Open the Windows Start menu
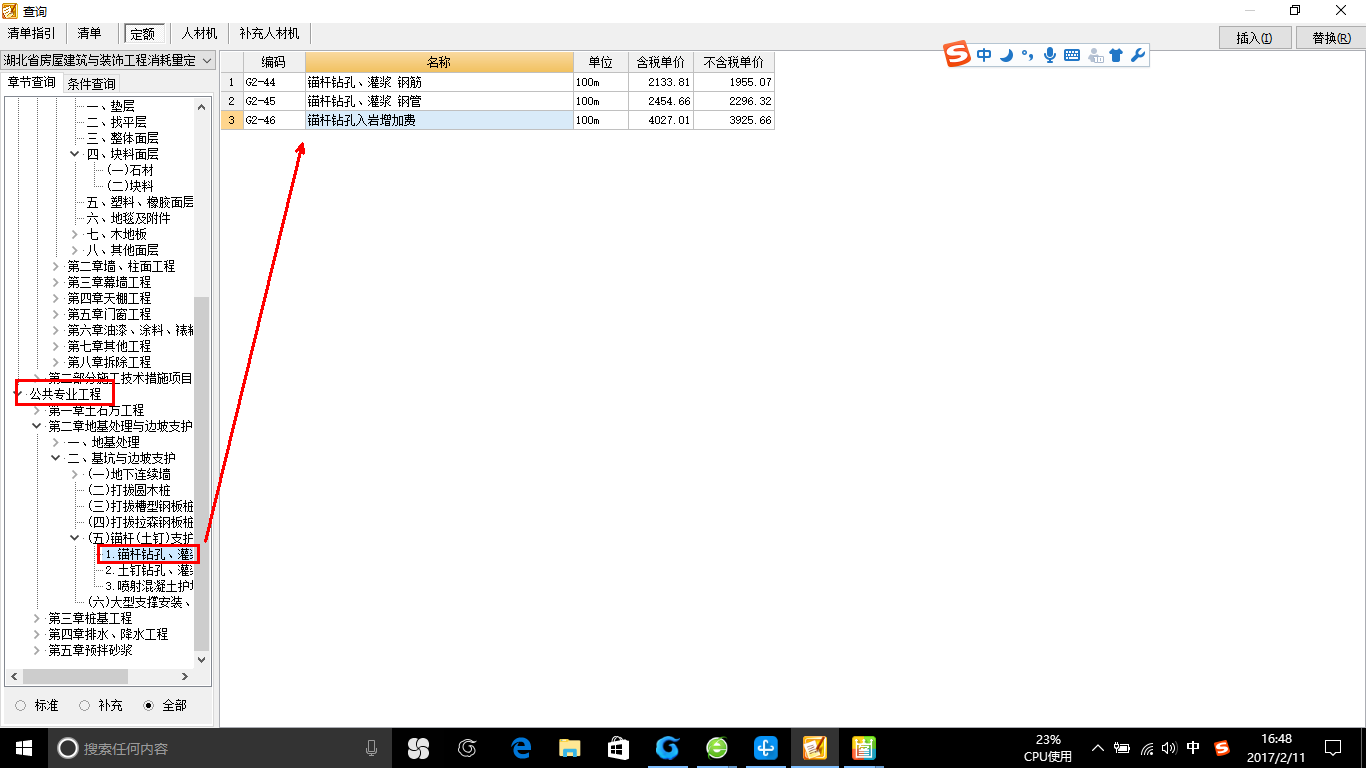Image resolution: width=1366 pixels, height=768 pixels. 24,748
